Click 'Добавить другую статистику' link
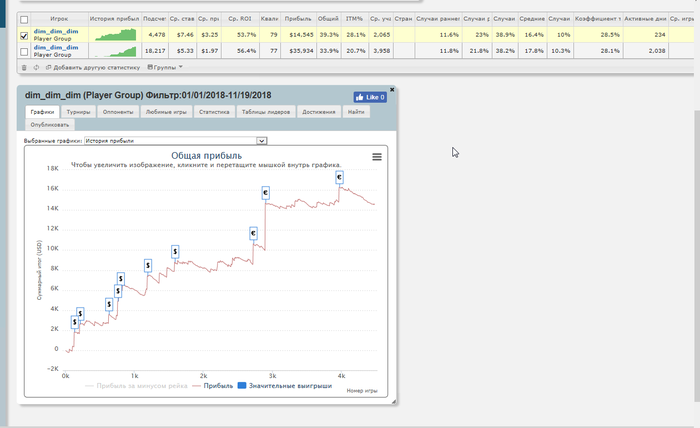 click(93, 67)
